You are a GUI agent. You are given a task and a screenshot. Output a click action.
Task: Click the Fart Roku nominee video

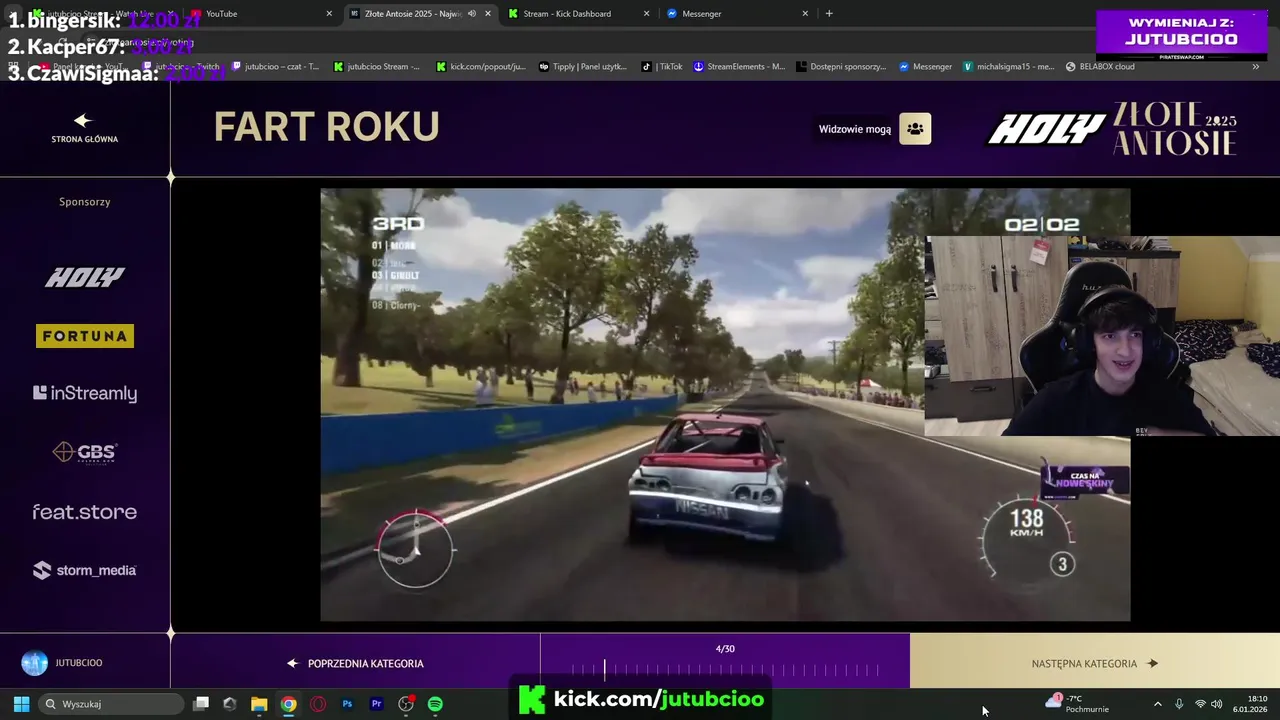[x=725, y=405]
